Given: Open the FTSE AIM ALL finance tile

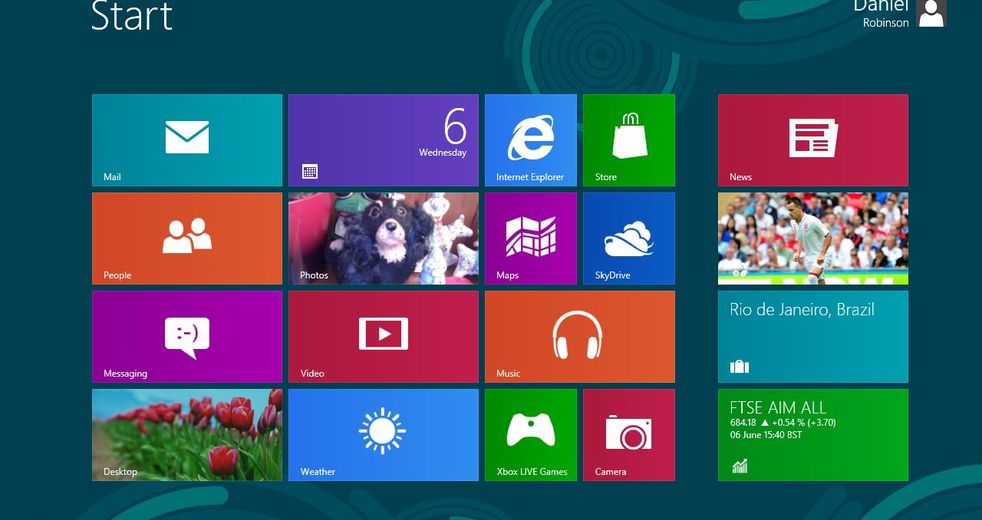Looking at the screenshot, I should click(x=813, y=435).
